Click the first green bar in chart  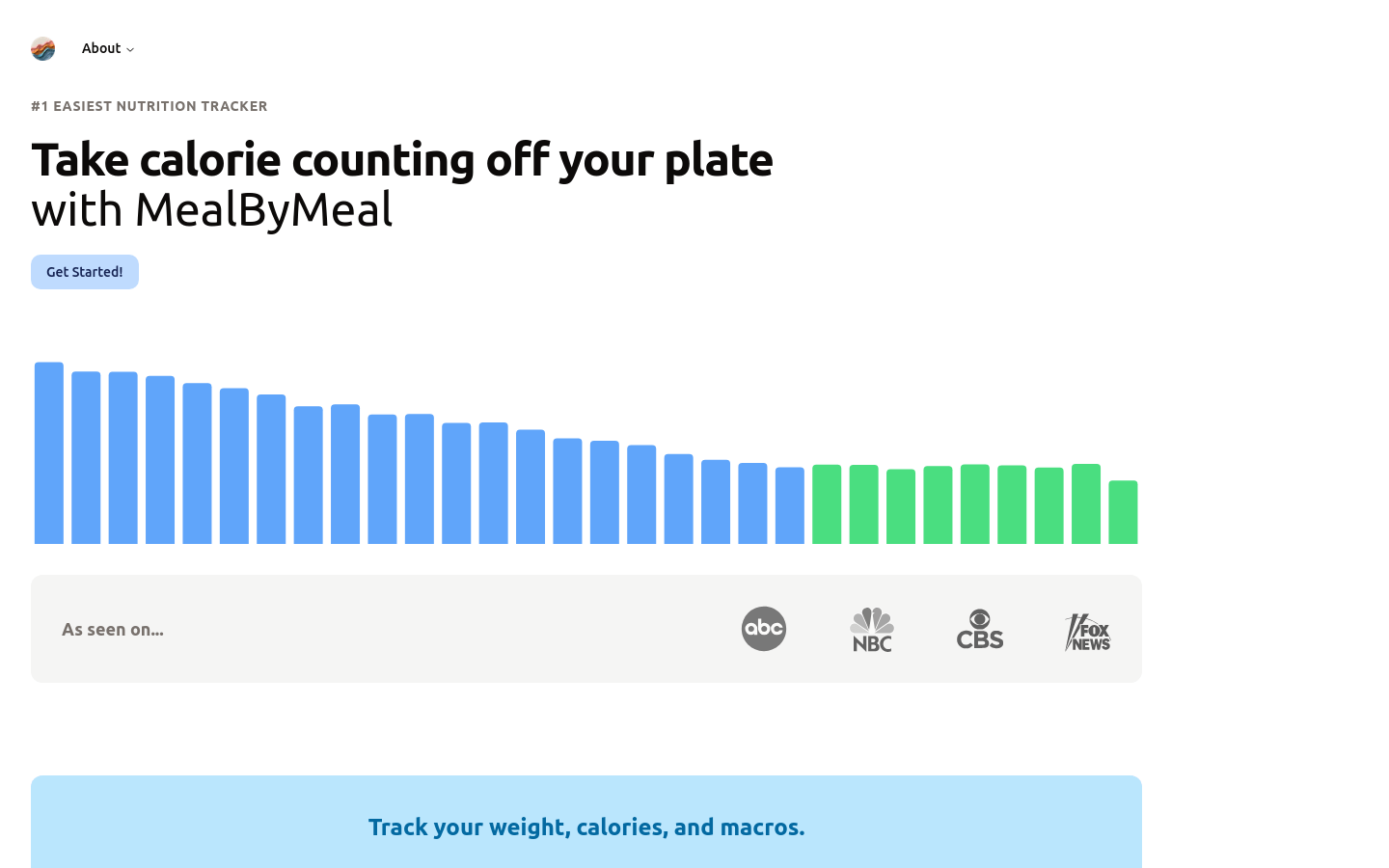pos(827,504)
